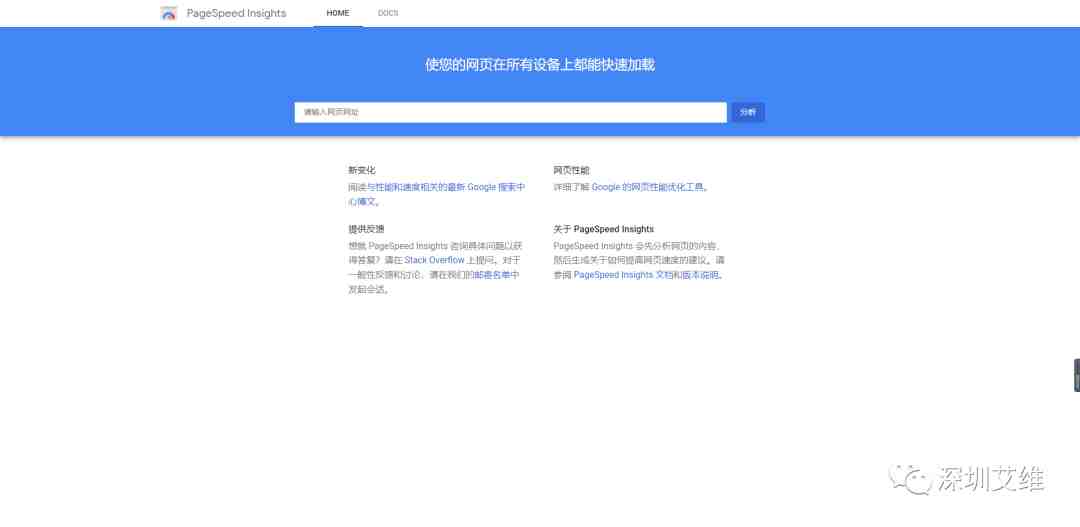Open the PageSpeed Insights 文档 link
1080x527 pixels.
point(622,275)
